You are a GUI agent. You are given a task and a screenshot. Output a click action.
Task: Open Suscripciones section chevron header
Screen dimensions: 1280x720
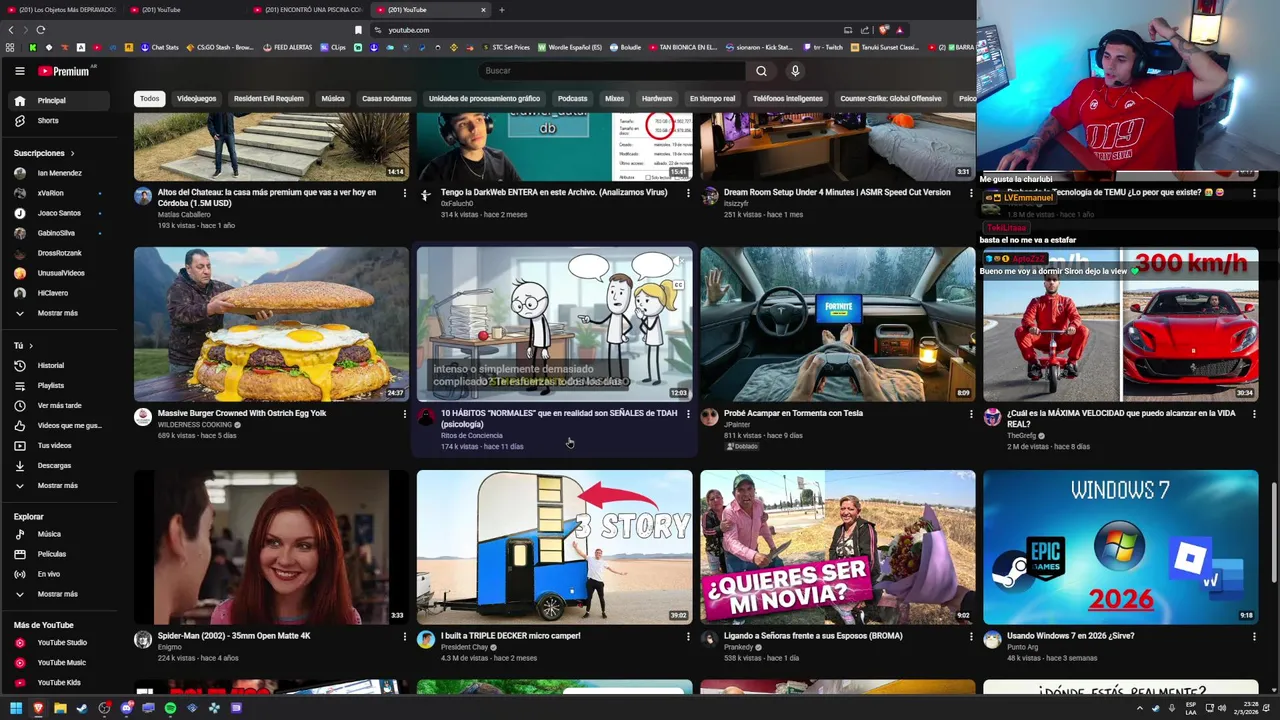coord(44,153)
